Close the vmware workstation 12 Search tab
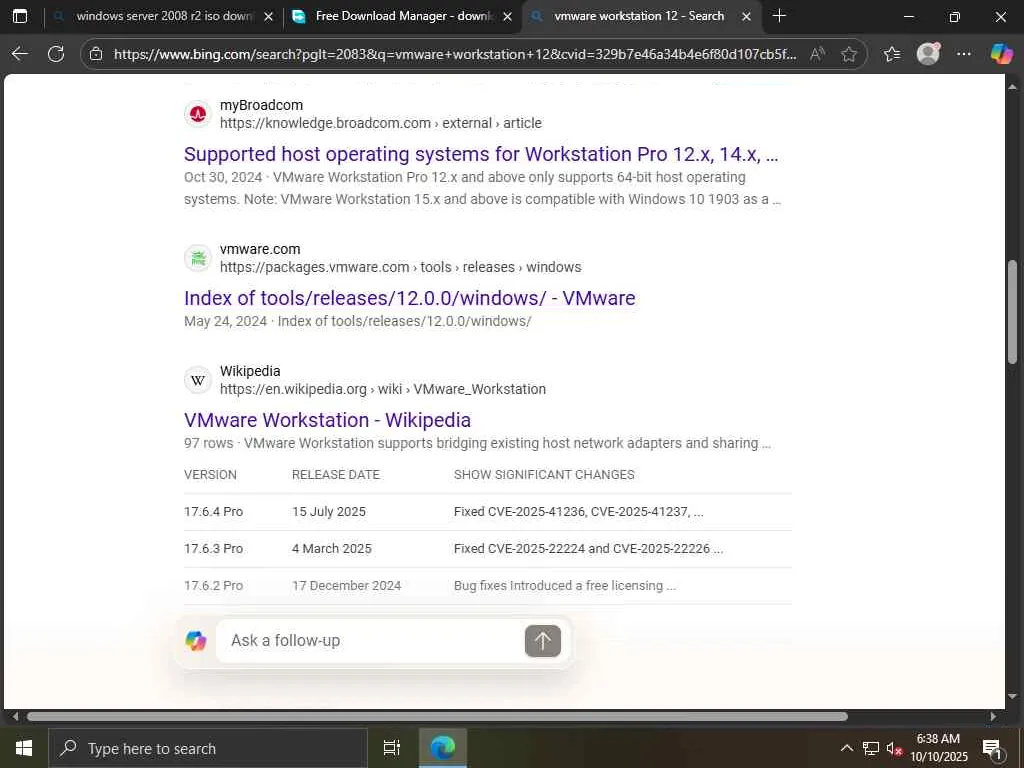This screenshot has width=1024, height=768. pyautogui.click(x=746, y=17)
